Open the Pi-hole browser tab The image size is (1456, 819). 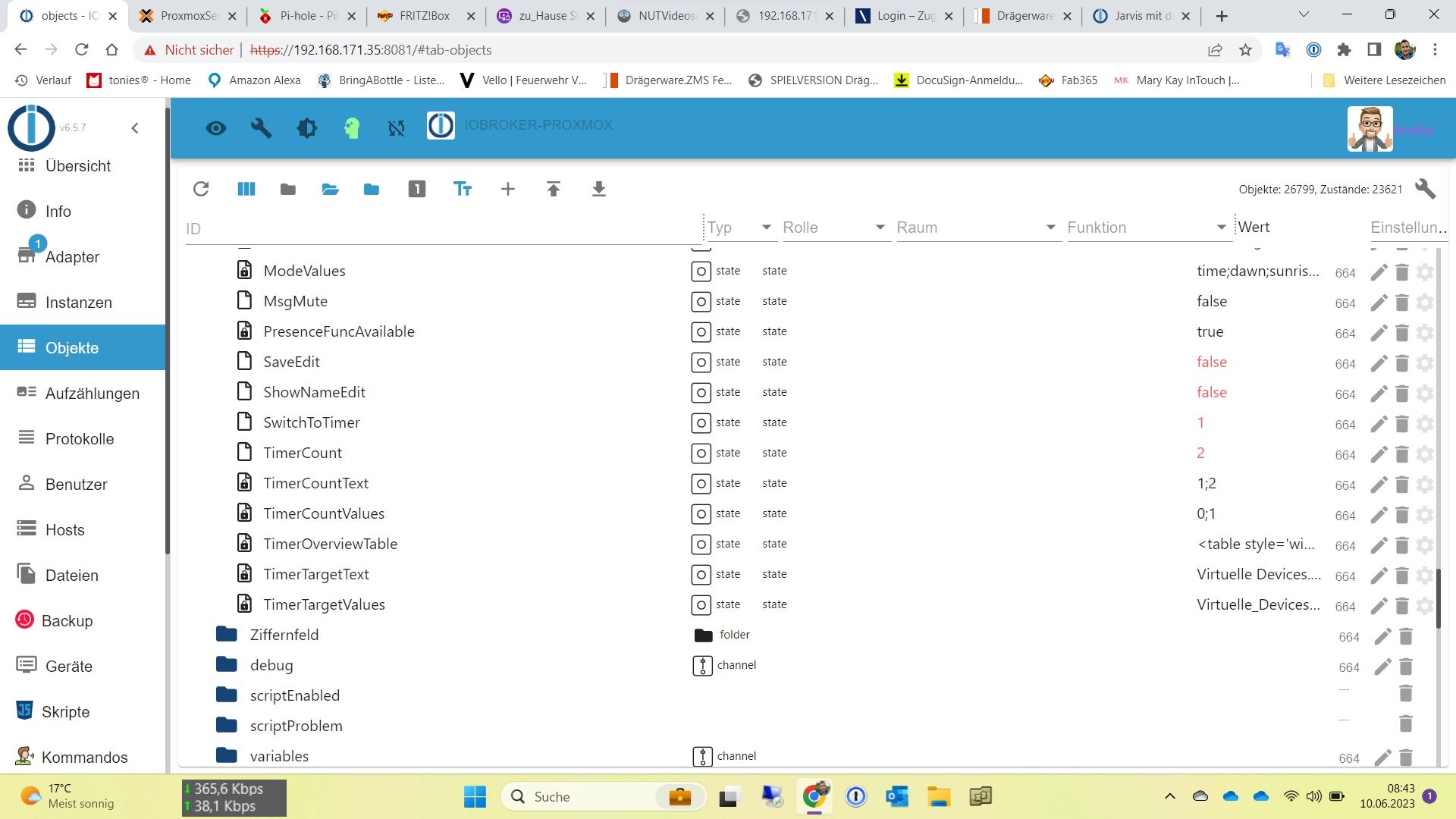tap(303, 15)
